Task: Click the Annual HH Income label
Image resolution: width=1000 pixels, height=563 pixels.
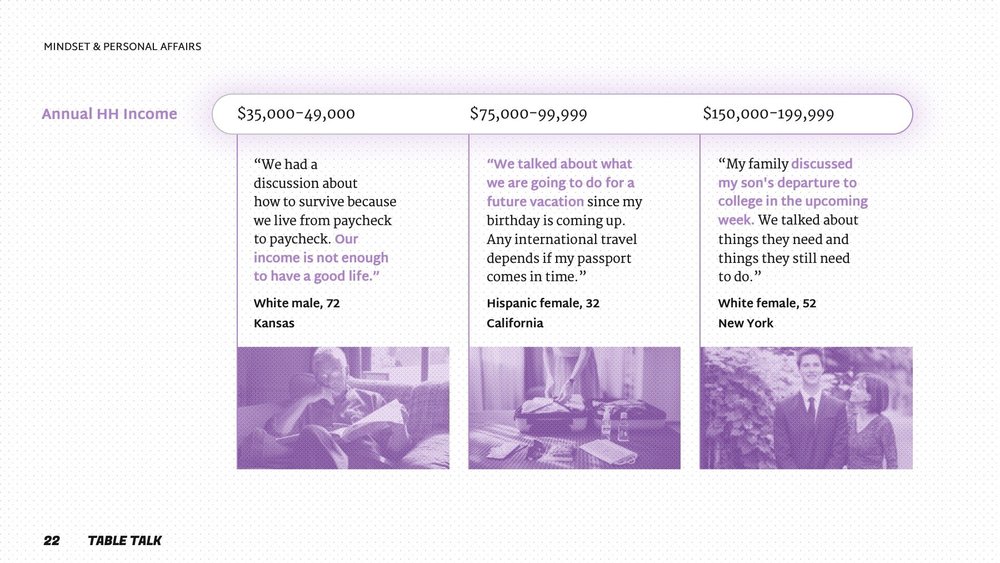Action: (x=109, y=114)
